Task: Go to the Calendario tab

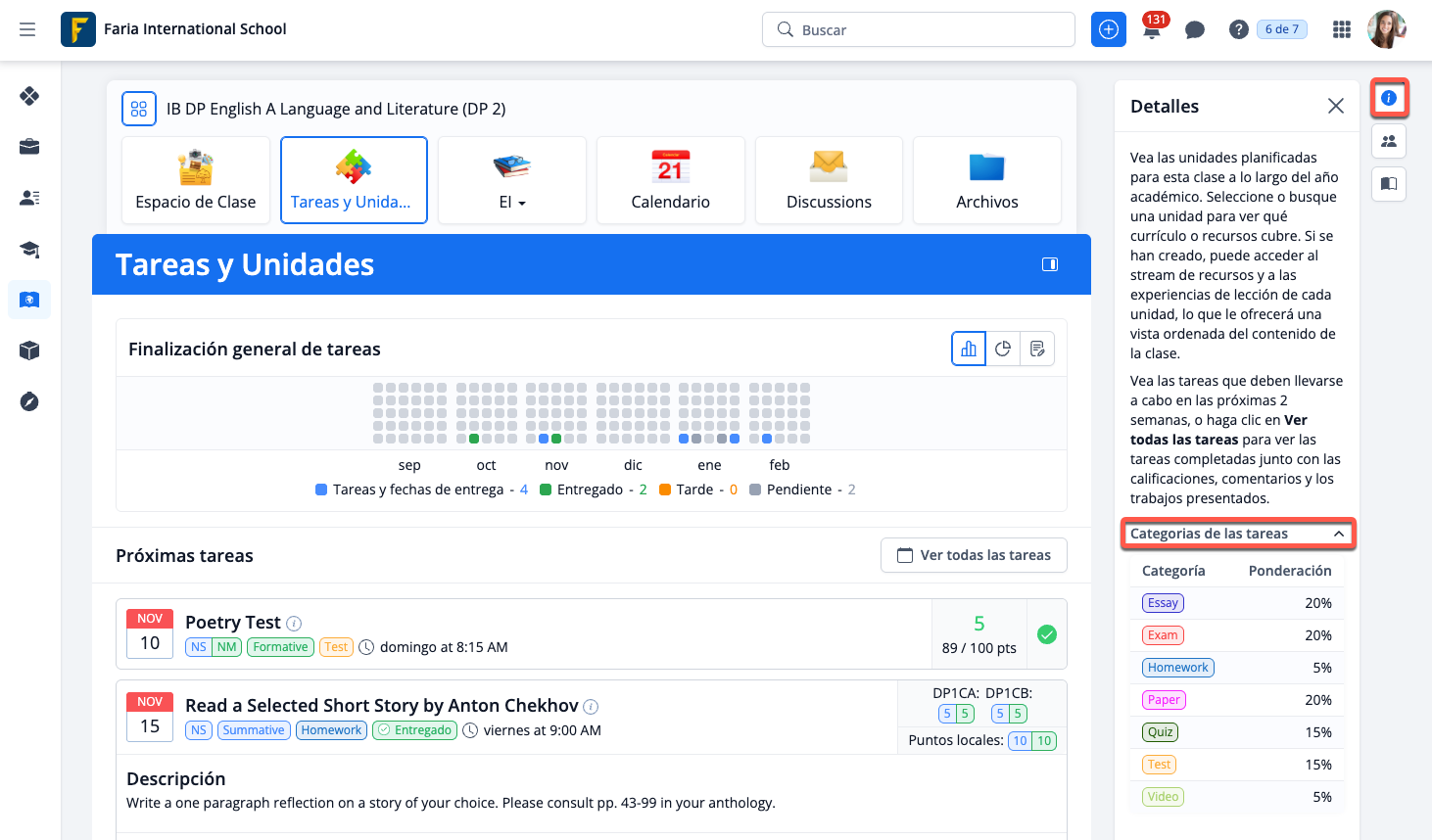Action: (x=670, y=180)
